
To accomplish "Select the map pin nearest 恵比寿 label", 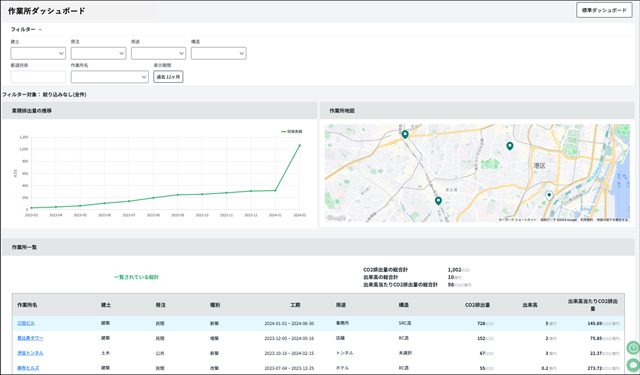I will click(x=438, y=201).
